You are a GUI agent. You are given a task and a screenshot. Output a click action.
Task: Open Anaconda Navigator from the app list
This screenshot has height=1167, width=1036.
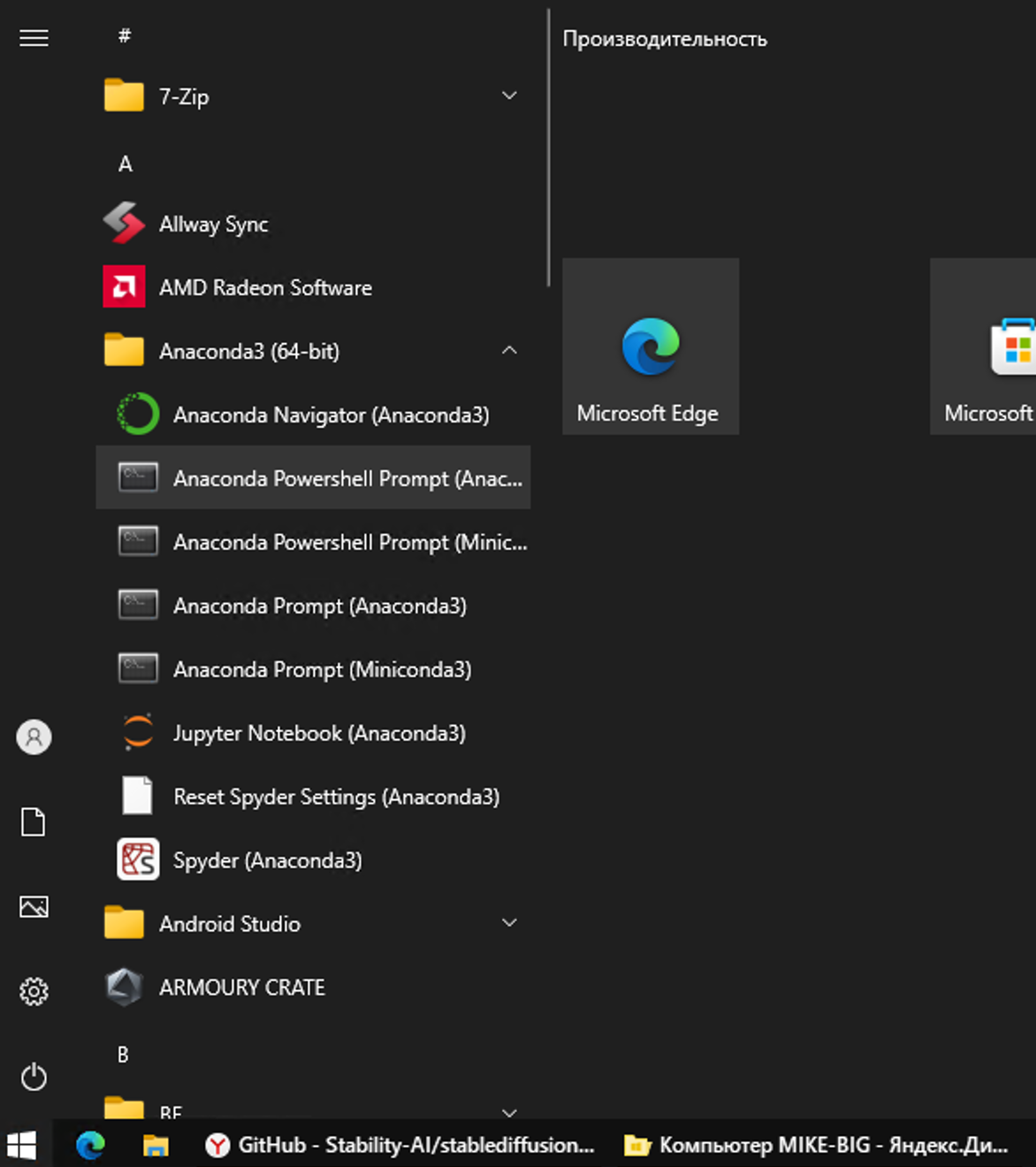(330, 415)
